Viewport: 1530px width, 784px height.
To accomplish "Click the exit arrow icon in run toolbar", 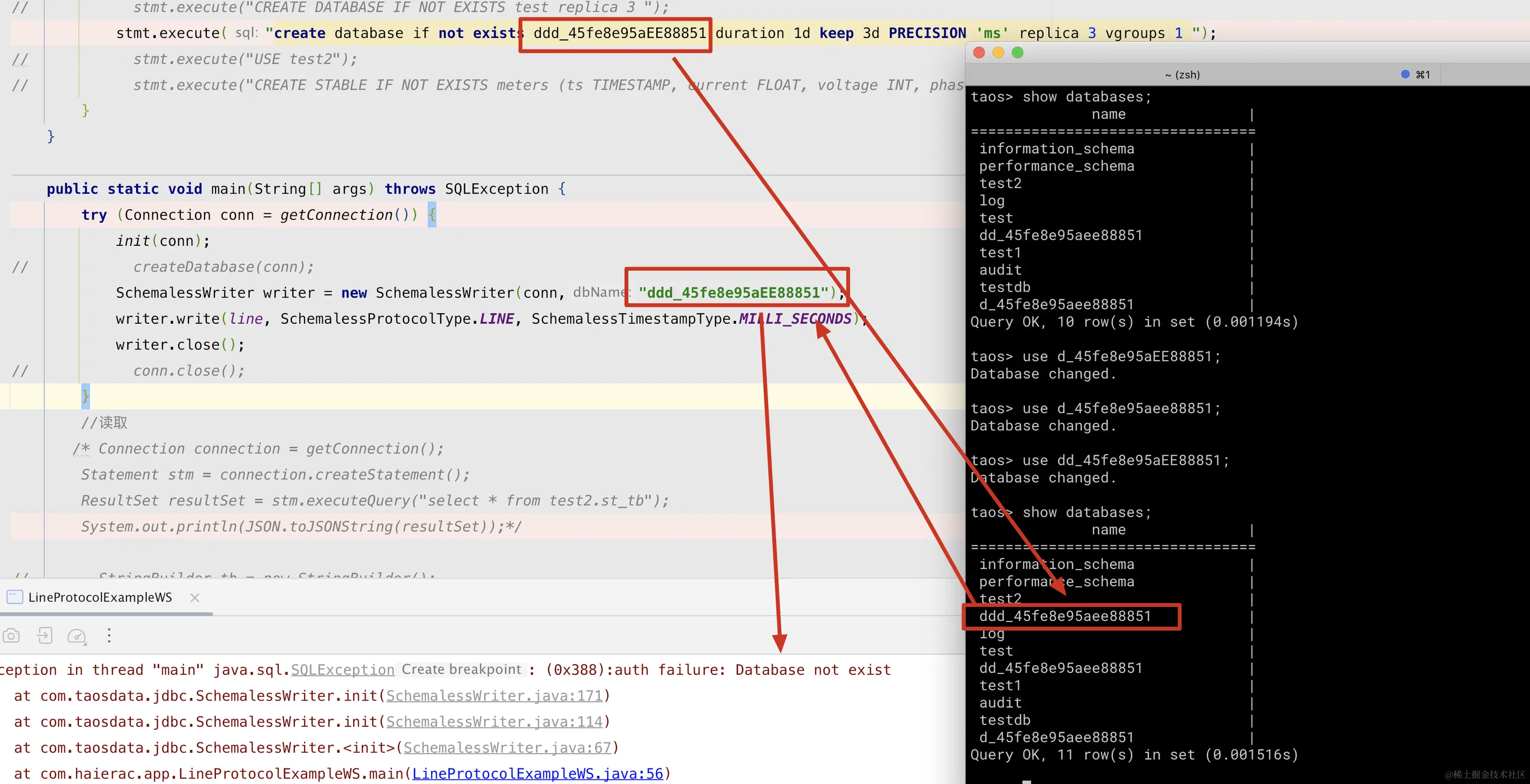I will pos(45,636).
